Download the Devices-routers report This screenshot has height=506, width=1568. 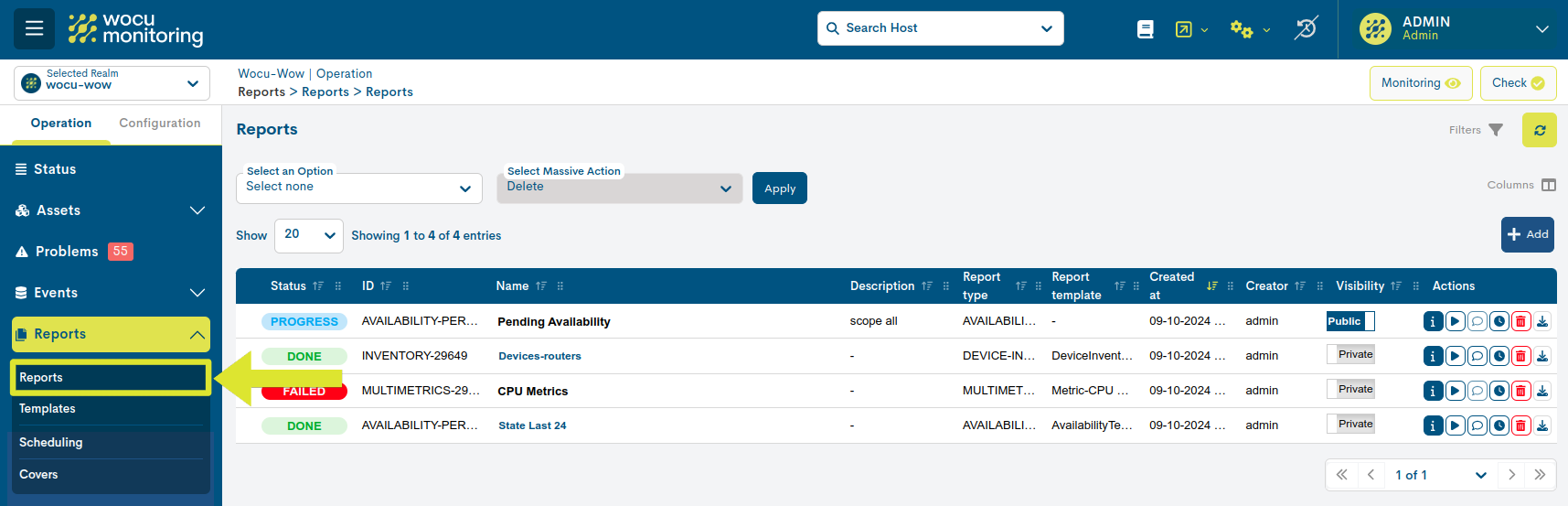pos(1542,356)
